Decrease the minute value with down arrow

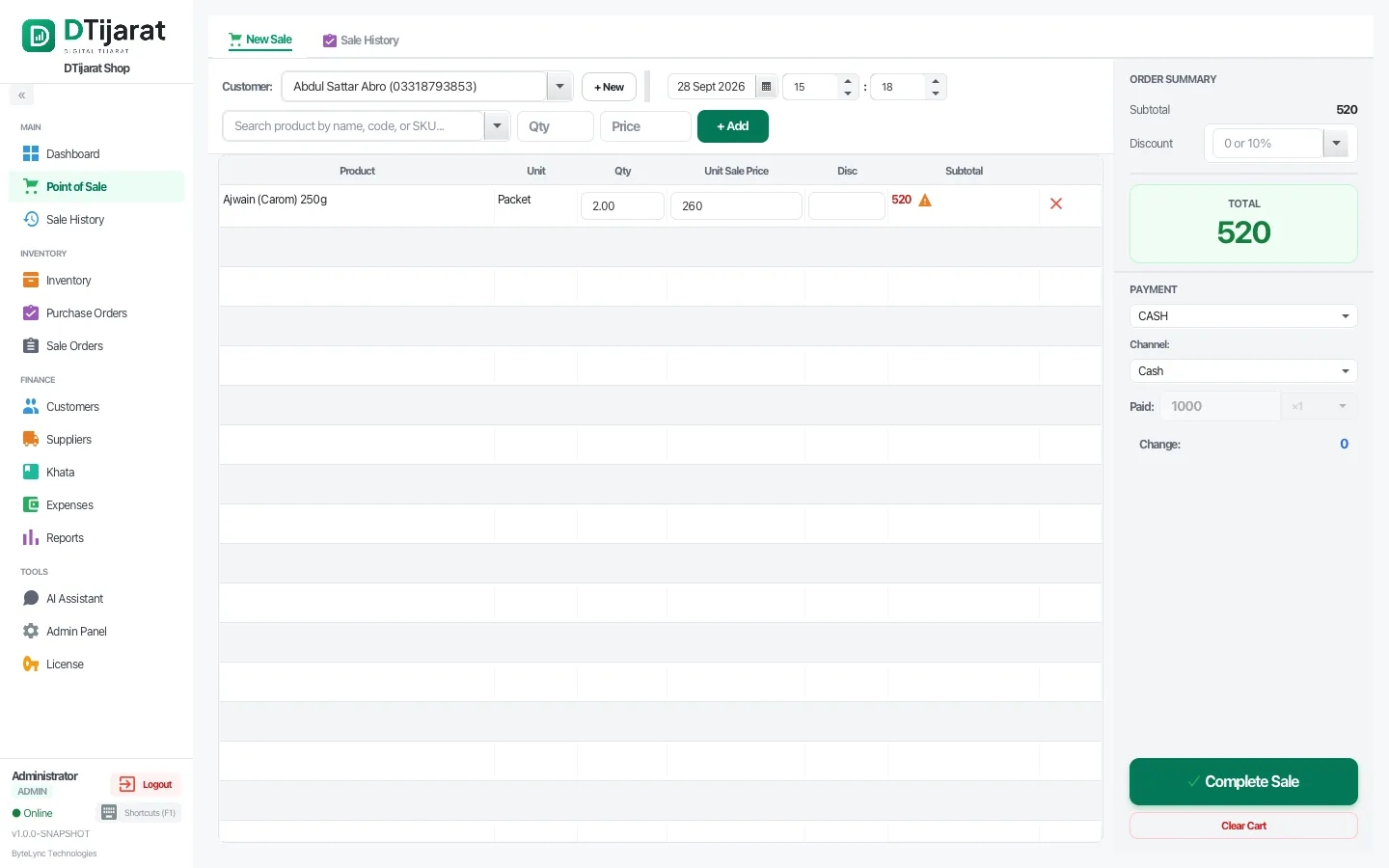point(936,94)
